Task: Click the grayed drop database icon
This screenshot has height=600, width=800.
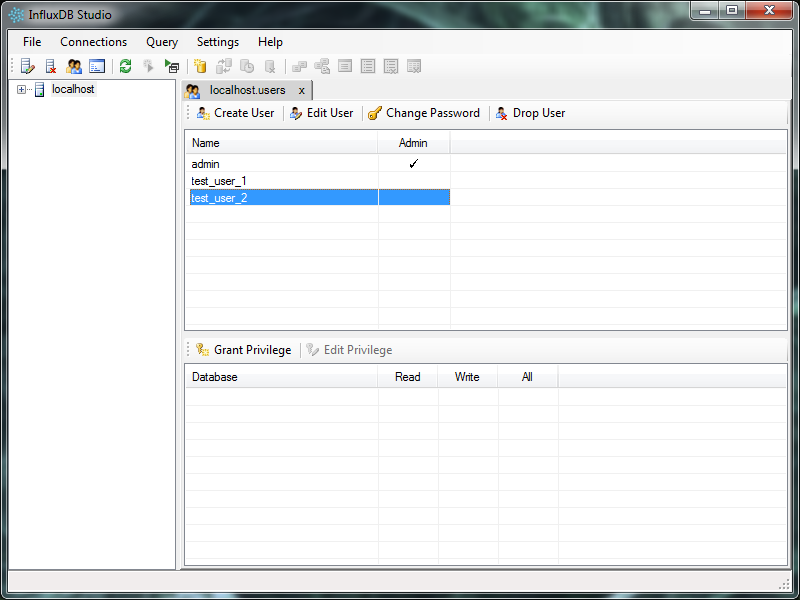Action: coord(270,66)
